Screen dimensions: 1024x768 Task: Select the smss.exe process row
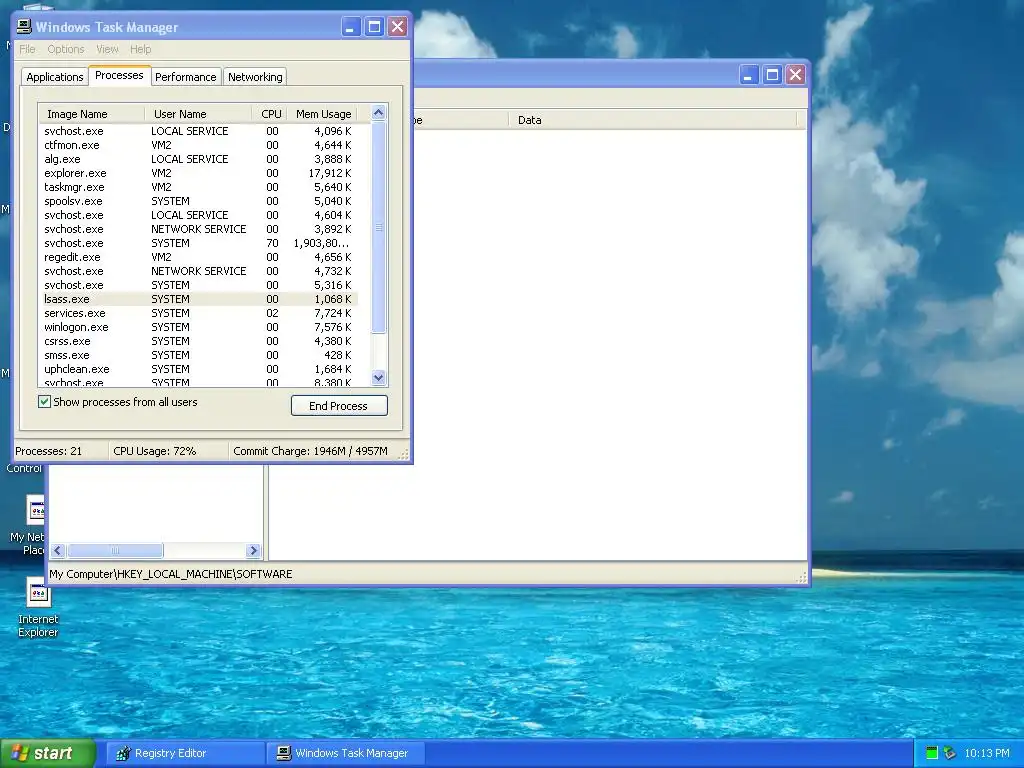[198, 355]
